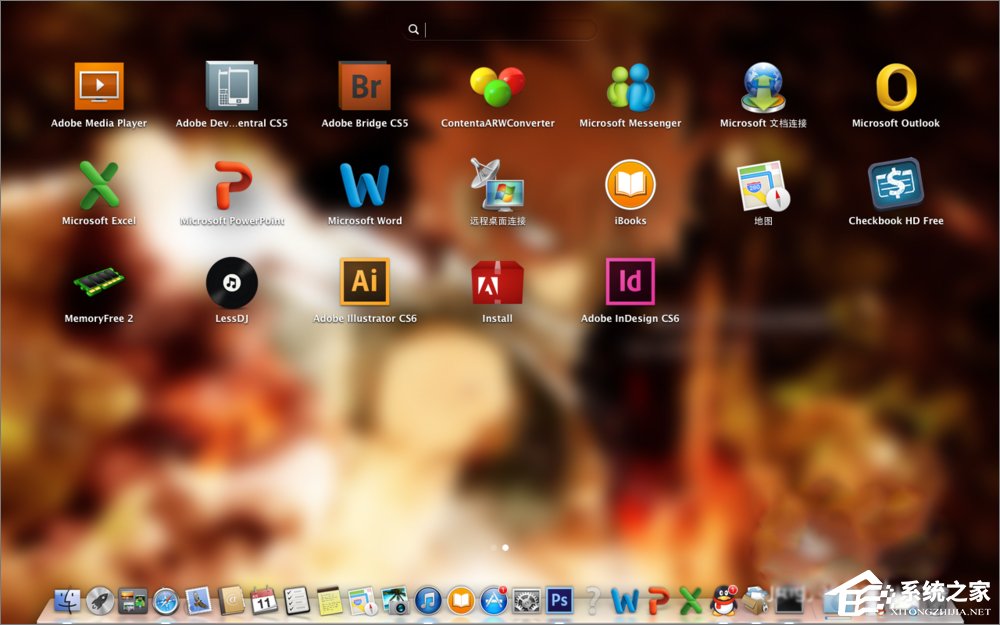Open PowerPoint from the Dock
Viewport: 1000px width, 625px height.
point(658,601)
